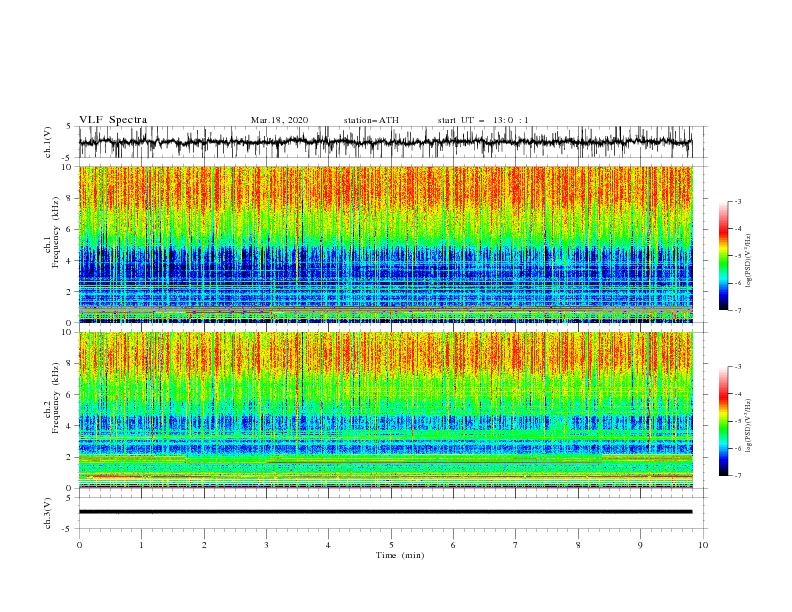The height and width of the screenshot is (612, 792).
Task: Click time axis tick label 4
Action: coord(328,545)
